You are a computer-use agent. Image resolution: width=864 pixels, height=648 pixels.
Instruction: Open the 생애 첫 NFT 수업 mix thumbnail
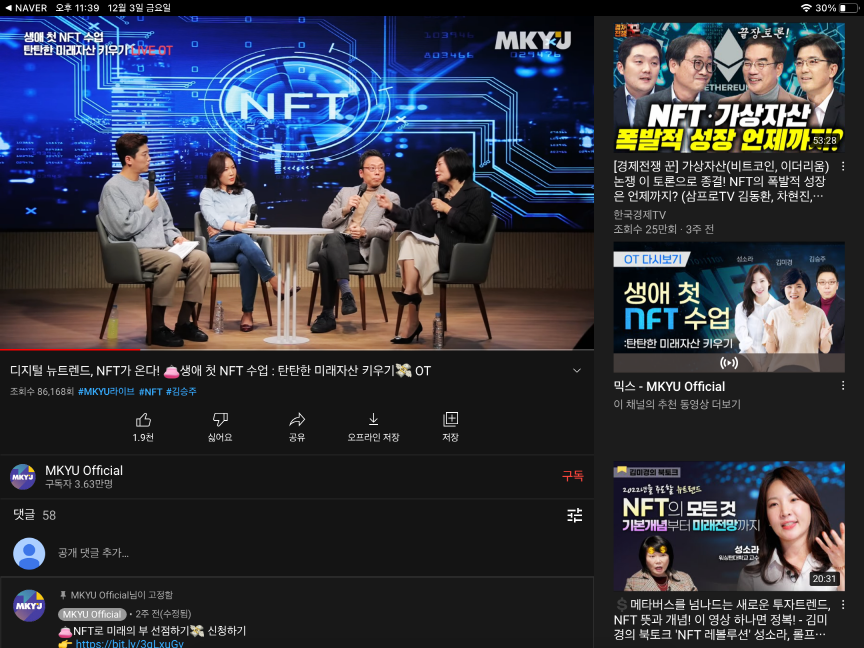click(x=728, y=307)
